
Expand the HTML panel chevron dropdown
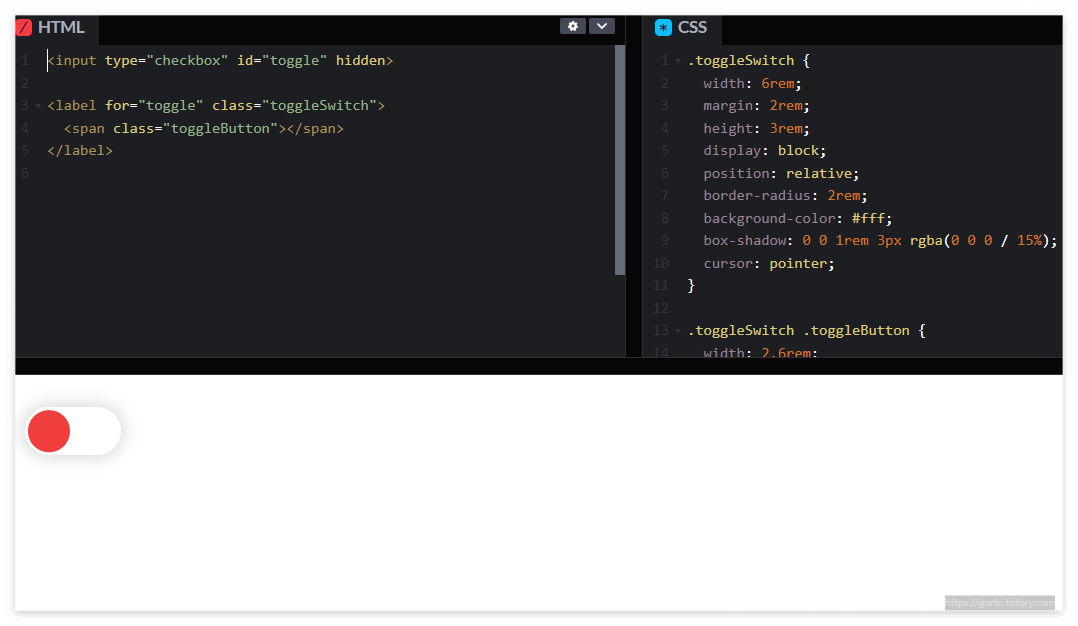pos(602,26)
